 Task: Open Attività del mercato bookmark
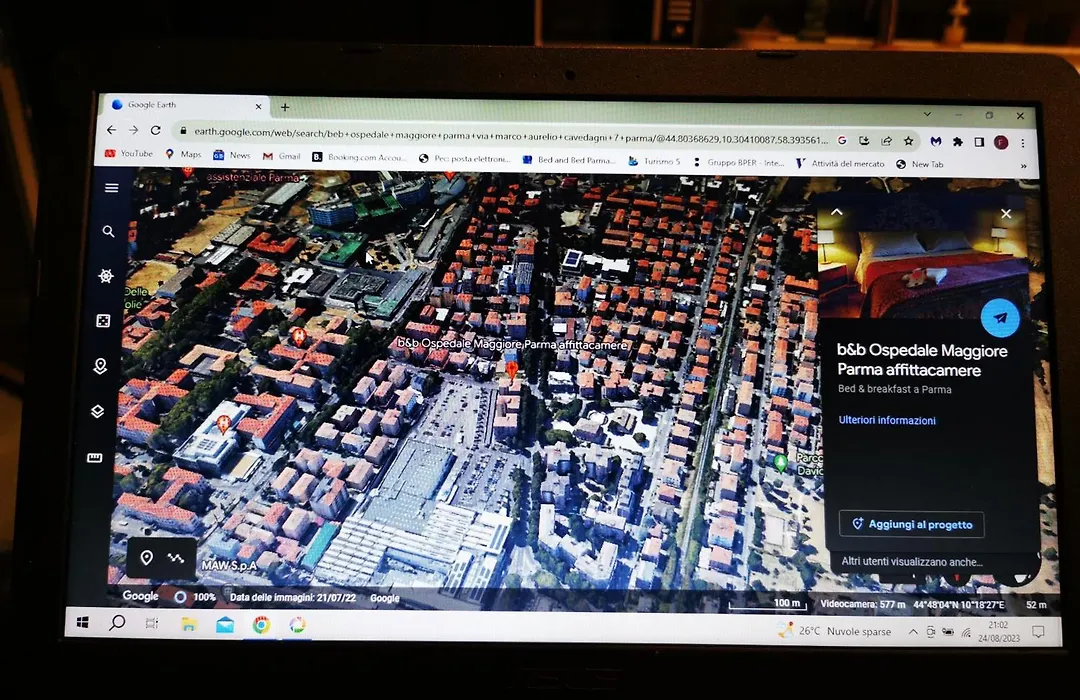coord(840,163)
